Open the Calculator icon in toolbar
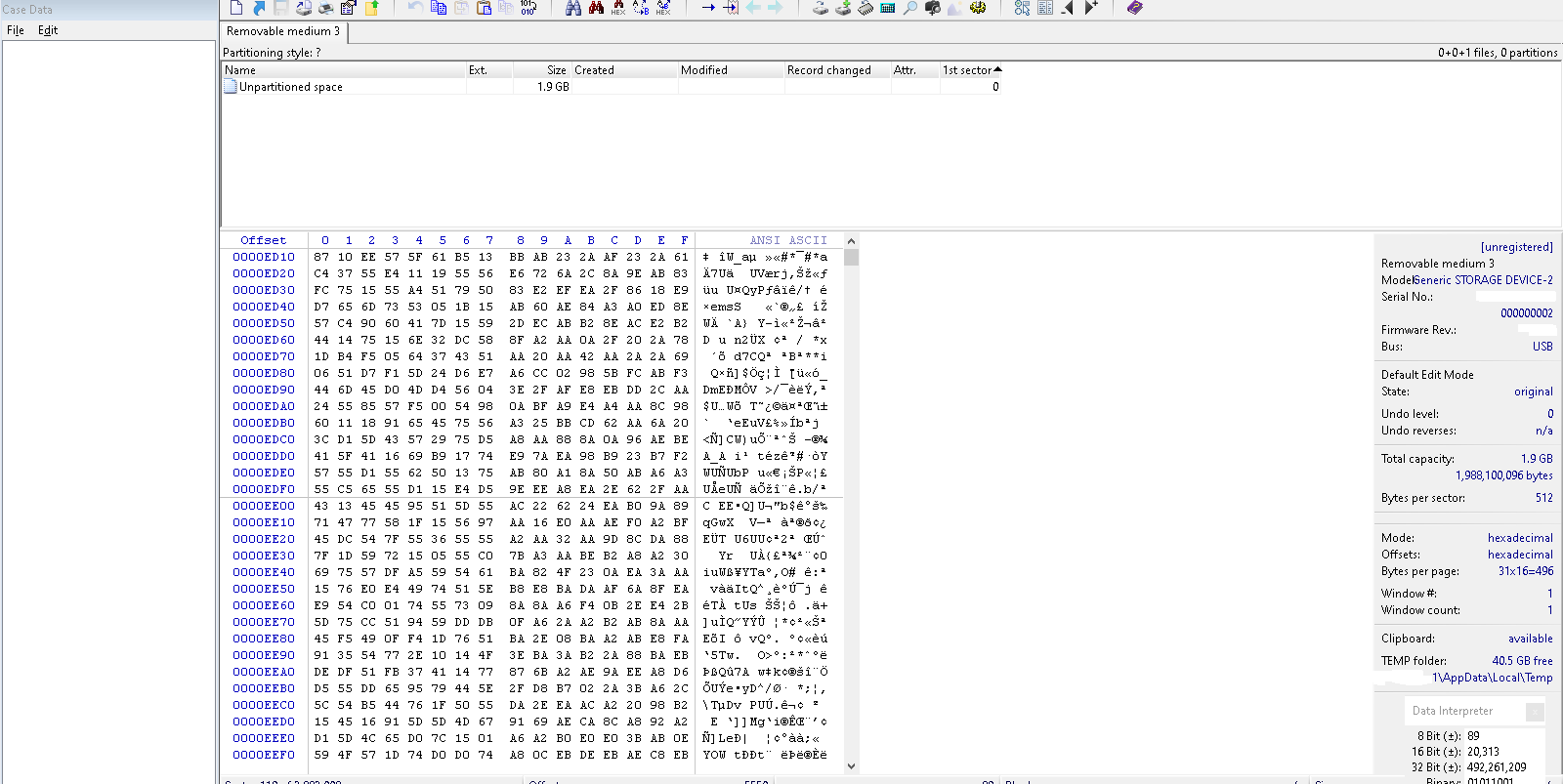Viewport: 1563px width, 784px height. 888,8
